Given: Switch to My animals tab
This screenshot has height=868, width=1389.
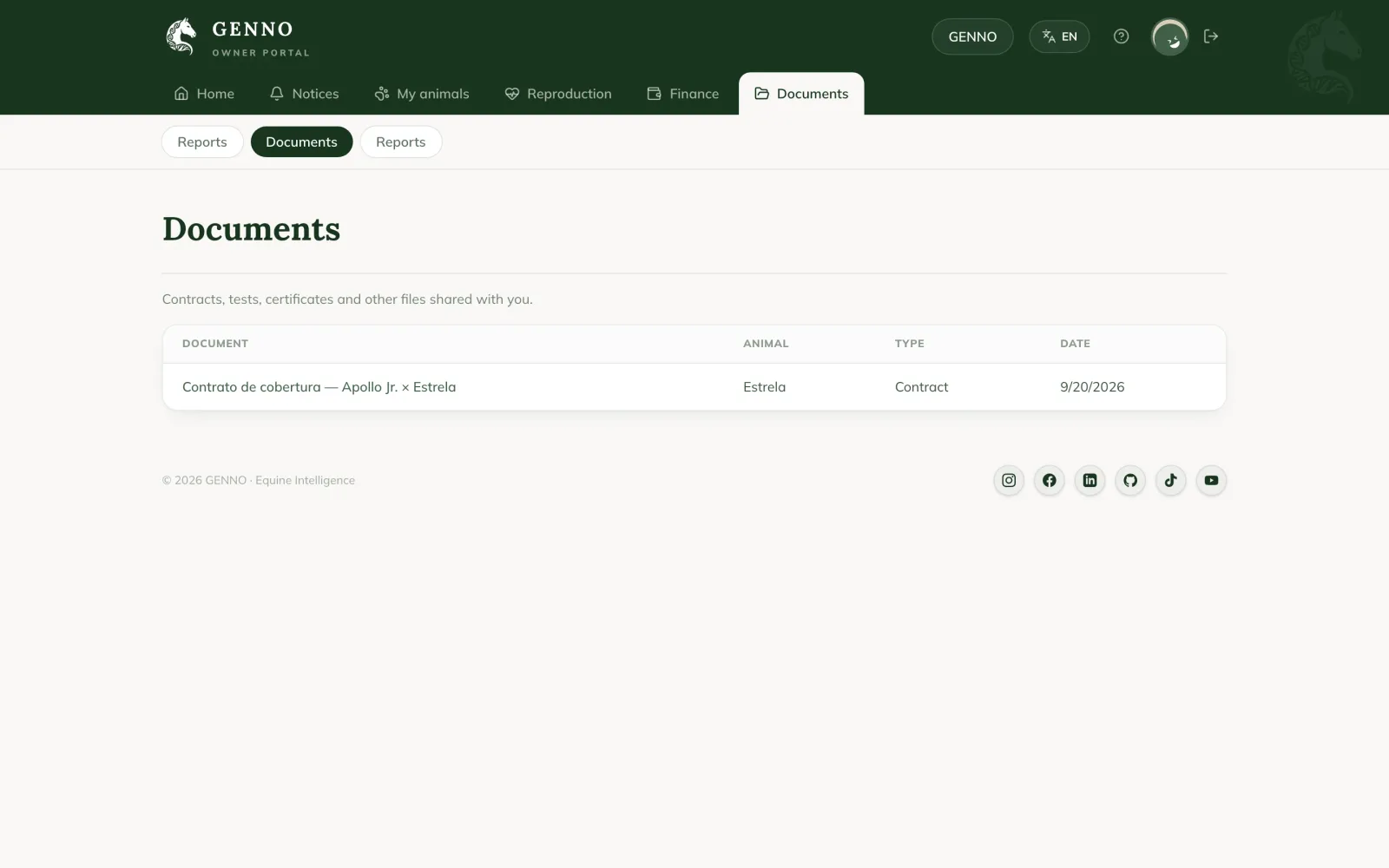Looking at the screenshot, I should (422, 94).
